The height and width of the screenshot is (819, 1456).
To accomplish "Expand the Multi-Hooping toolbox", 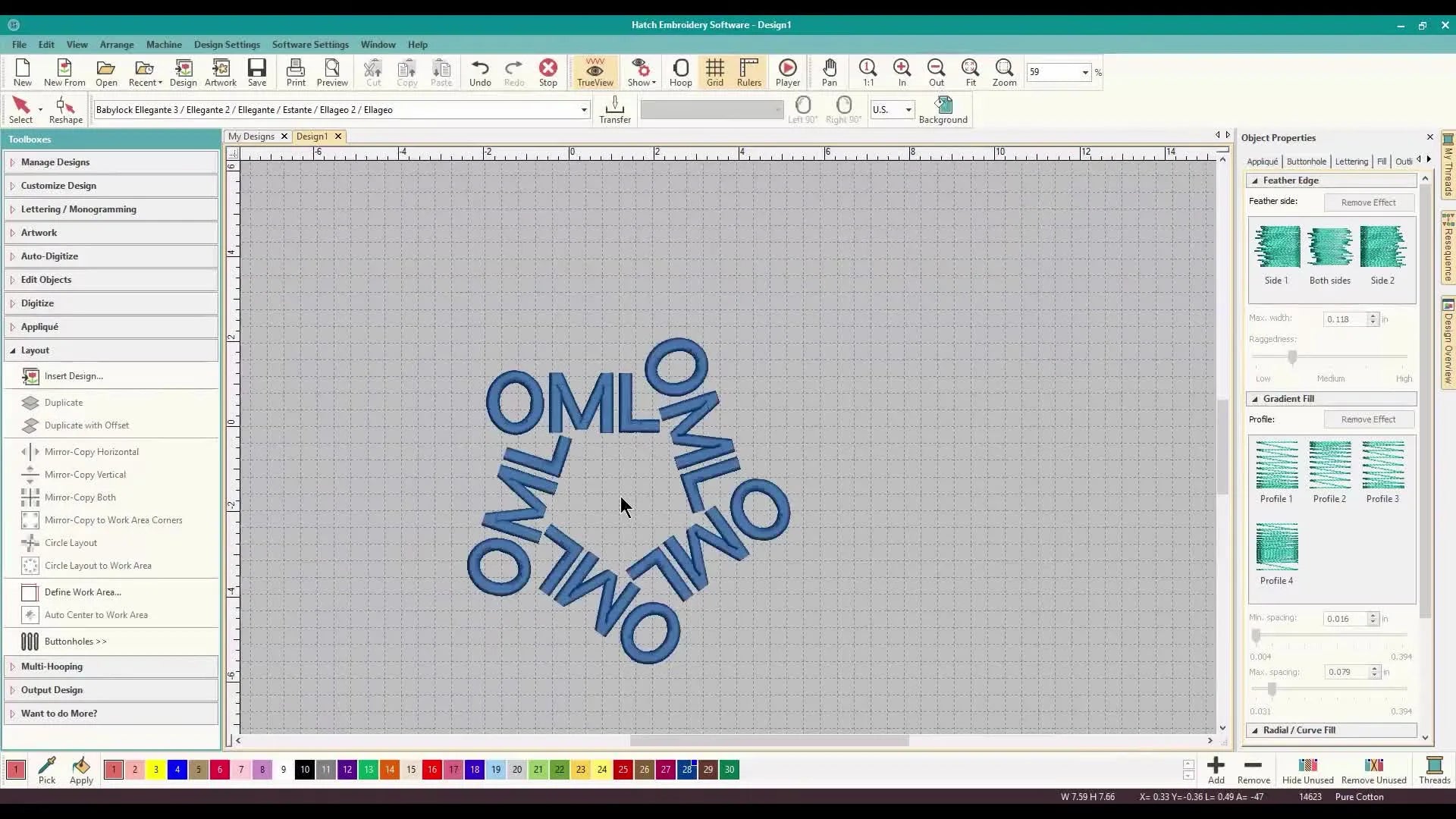I will [x=111, y=667].
